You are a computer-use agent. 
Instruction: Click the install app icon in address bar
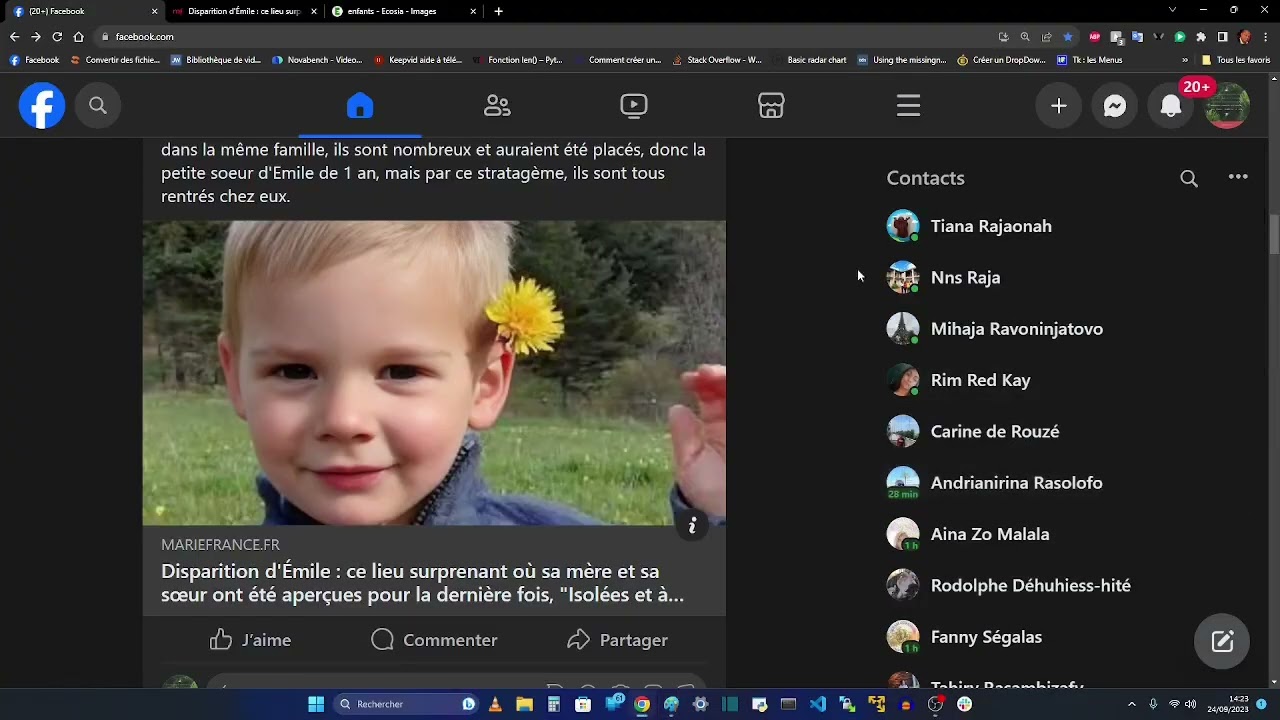tap(1003, 37)
